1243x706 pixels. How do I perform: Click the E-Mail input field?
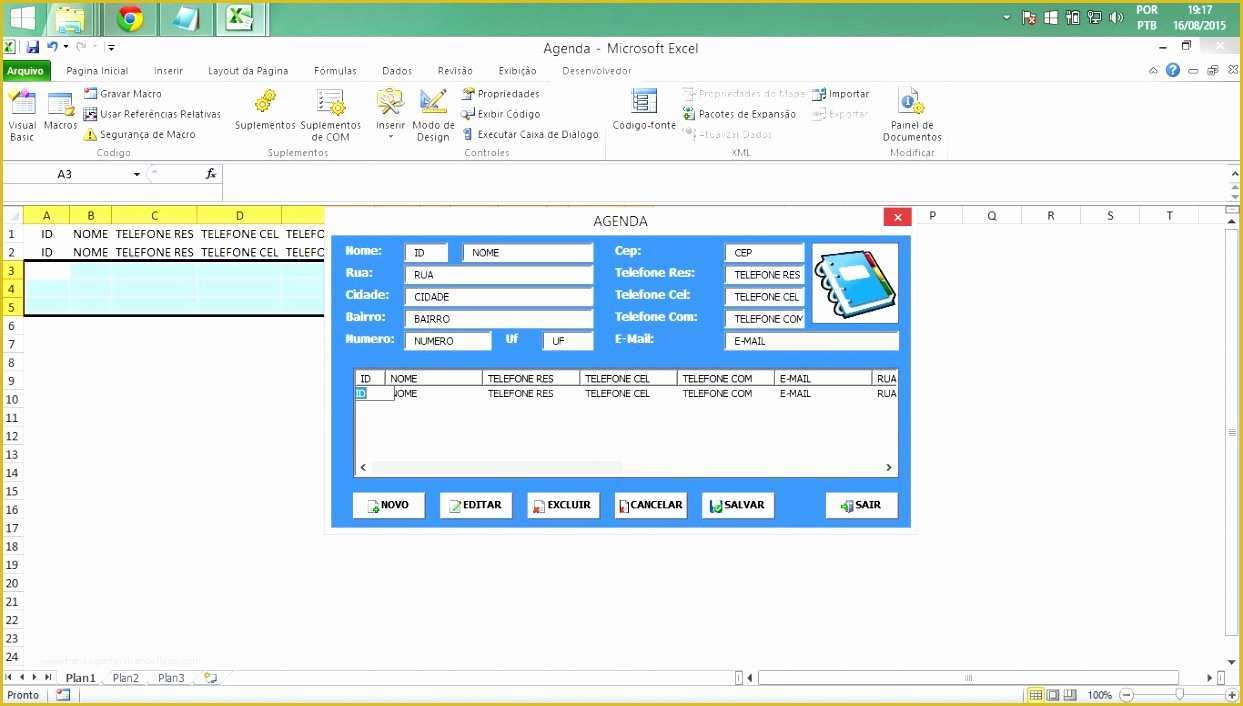click(x=811, y=341)
